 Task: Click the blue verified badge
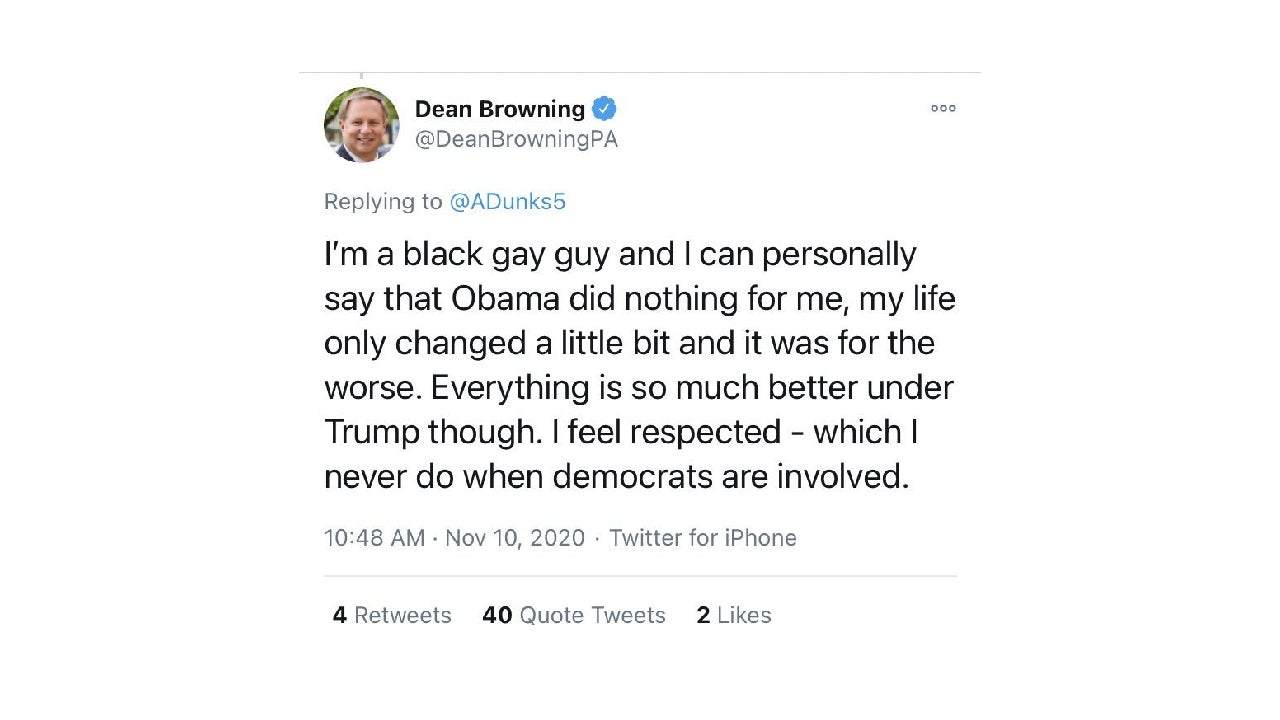click(605, 108)
